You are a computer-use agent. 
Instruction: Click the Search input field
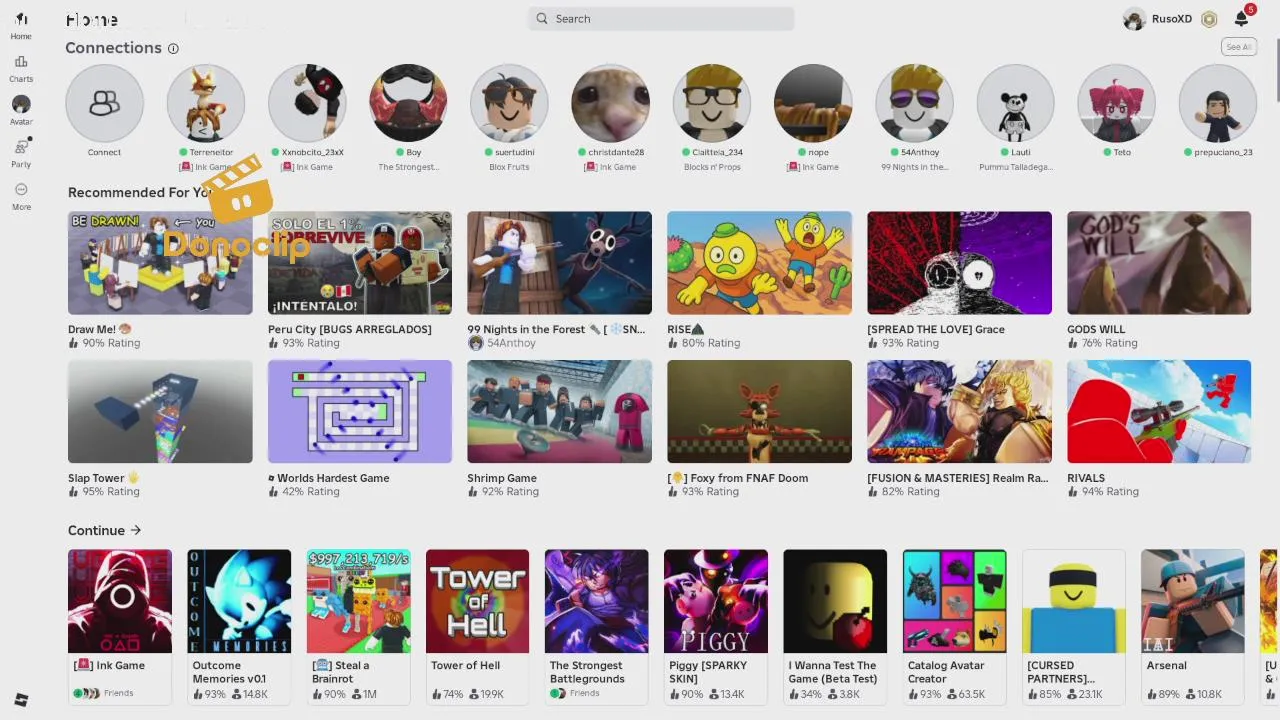click(x=662, y=18)
